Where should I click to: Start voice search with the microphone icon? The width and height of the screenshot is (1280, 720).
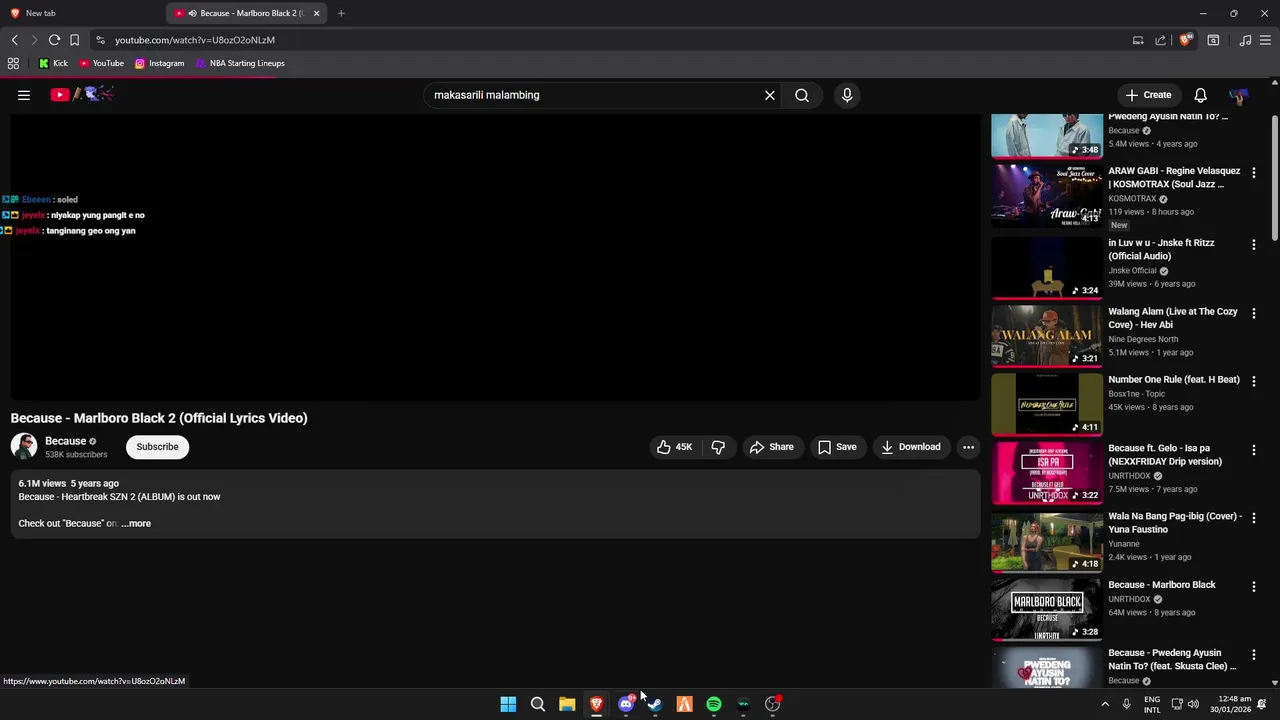click(847, 95)
